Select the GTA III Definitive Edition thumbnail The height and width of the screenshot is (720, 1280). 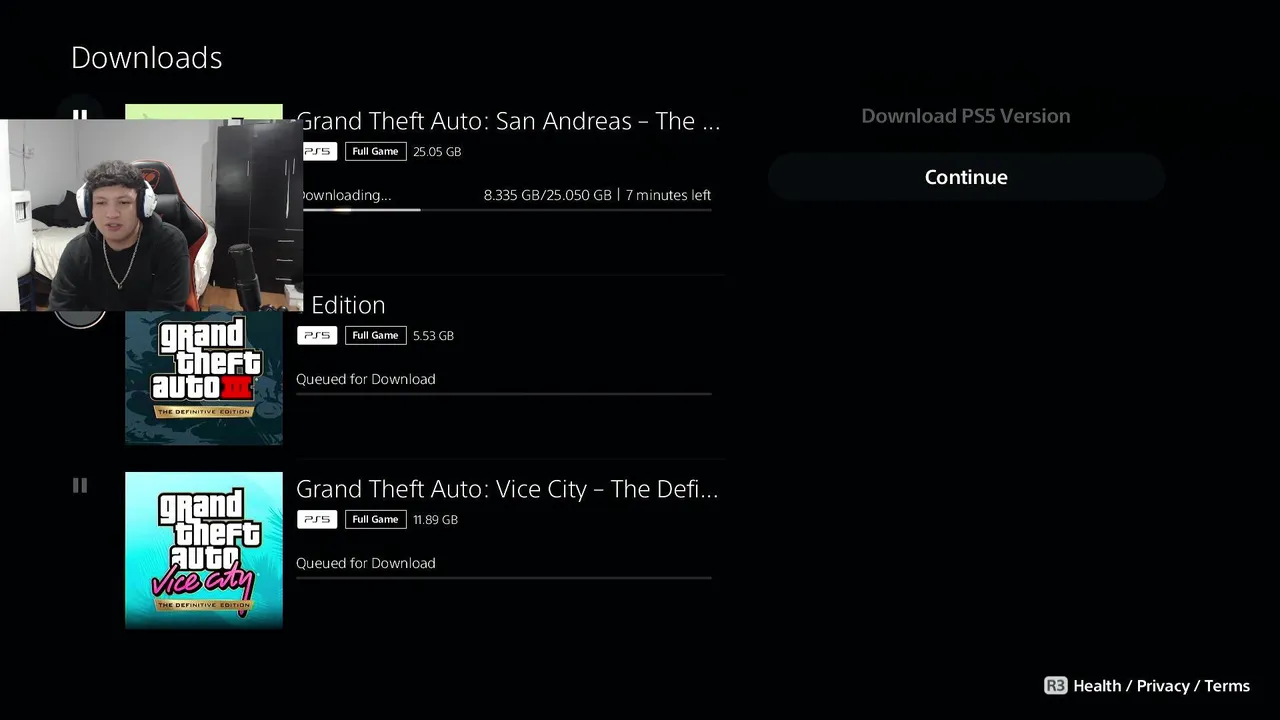pyautogui.click(x=204, y=378)
